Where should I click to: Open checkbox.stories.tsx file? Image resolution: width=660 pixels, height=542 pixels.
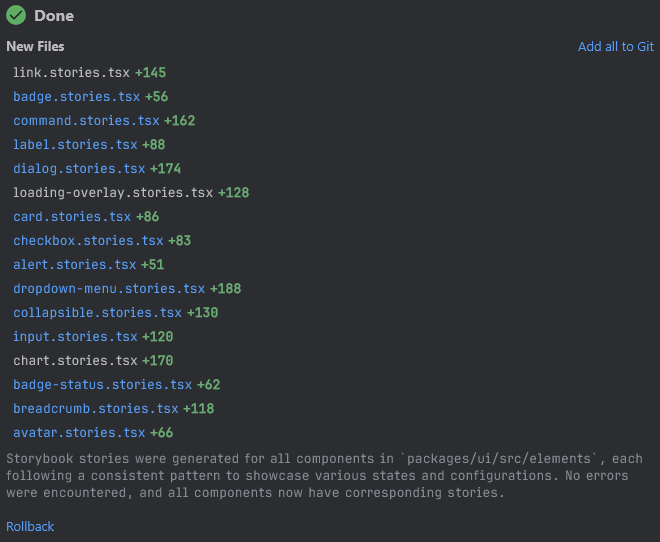88,241
